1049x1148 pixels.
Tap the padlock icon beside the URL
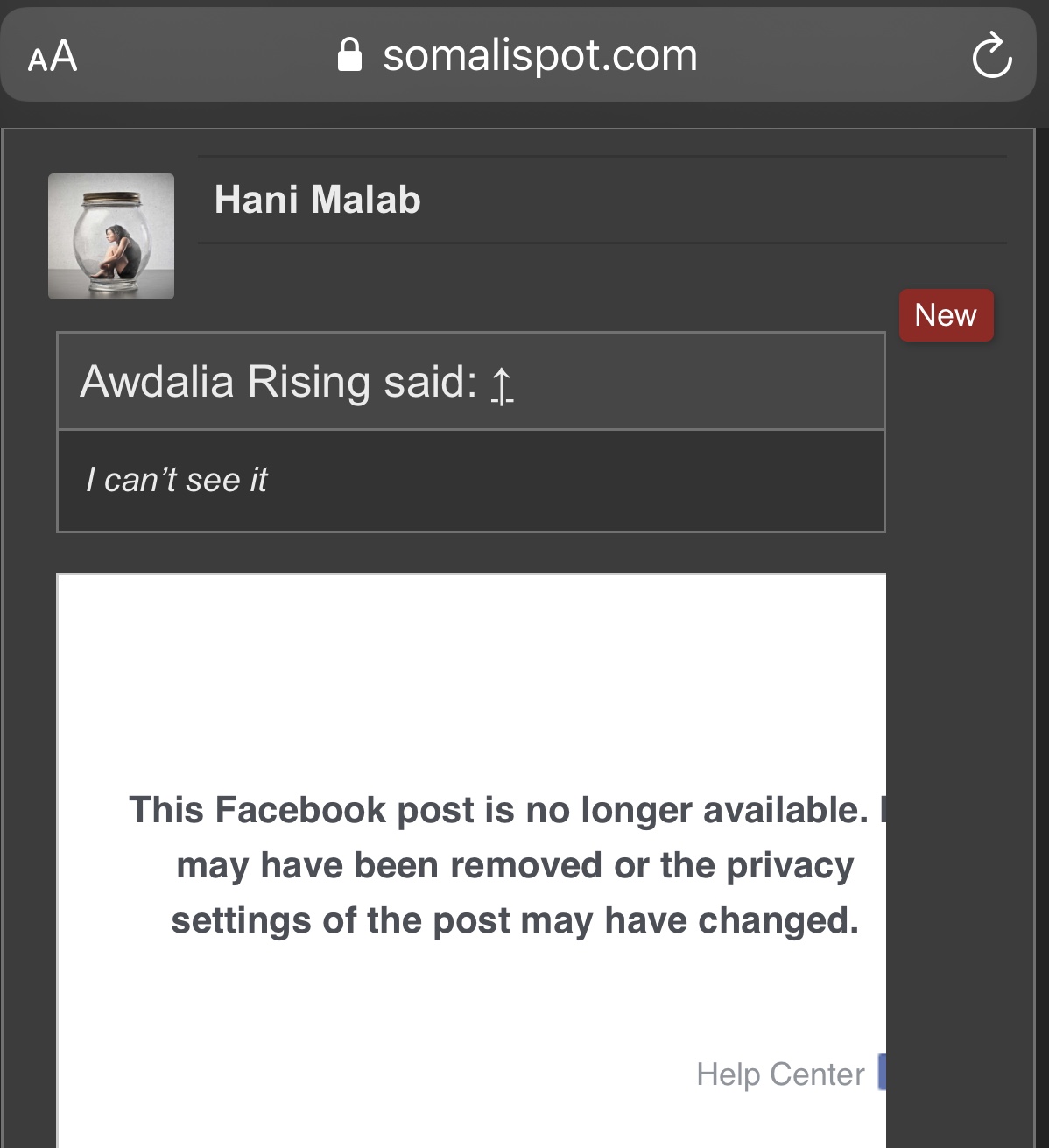[x=349, y=54]
